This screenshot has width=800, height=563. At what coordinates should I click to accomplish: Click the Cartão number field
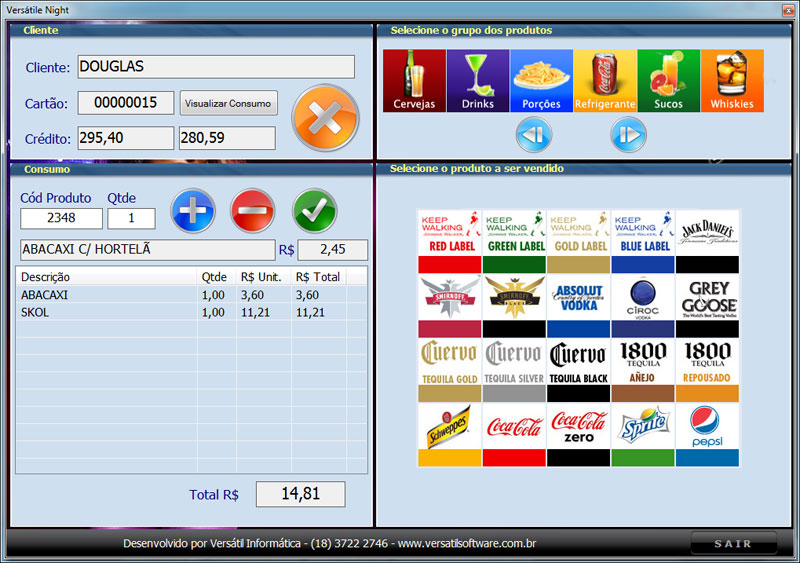[126, 103]
